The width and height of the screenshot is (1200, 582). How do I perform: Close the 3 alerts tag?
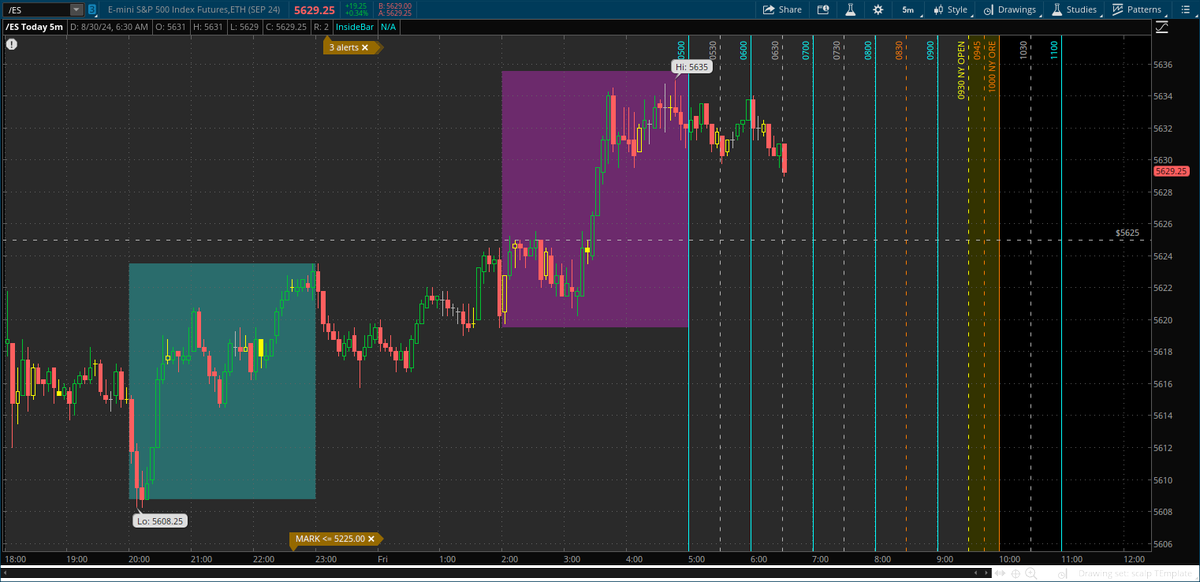coord(365,47)
